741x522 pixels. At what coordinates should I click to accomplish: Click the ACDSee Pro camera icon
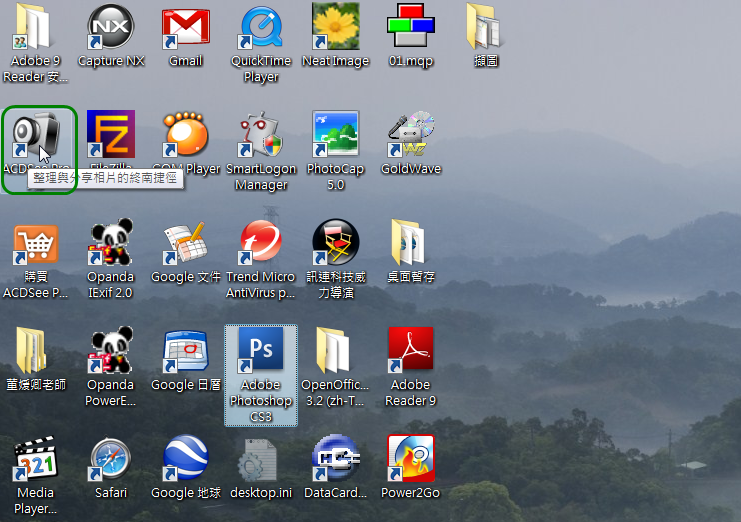click(36, 134)
